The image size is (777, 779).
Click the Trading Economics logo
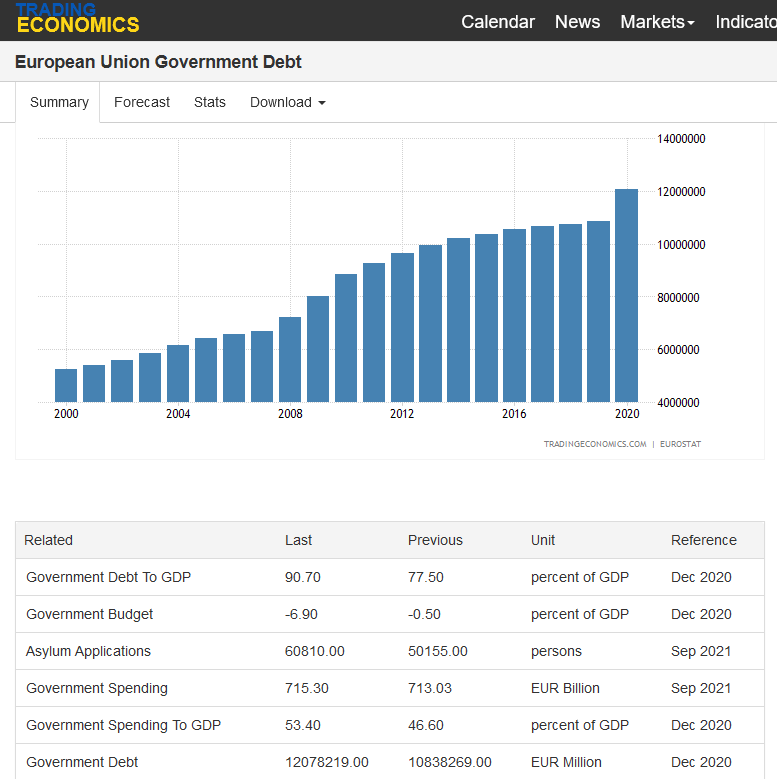pyautogui.click(x=77, y=18)
